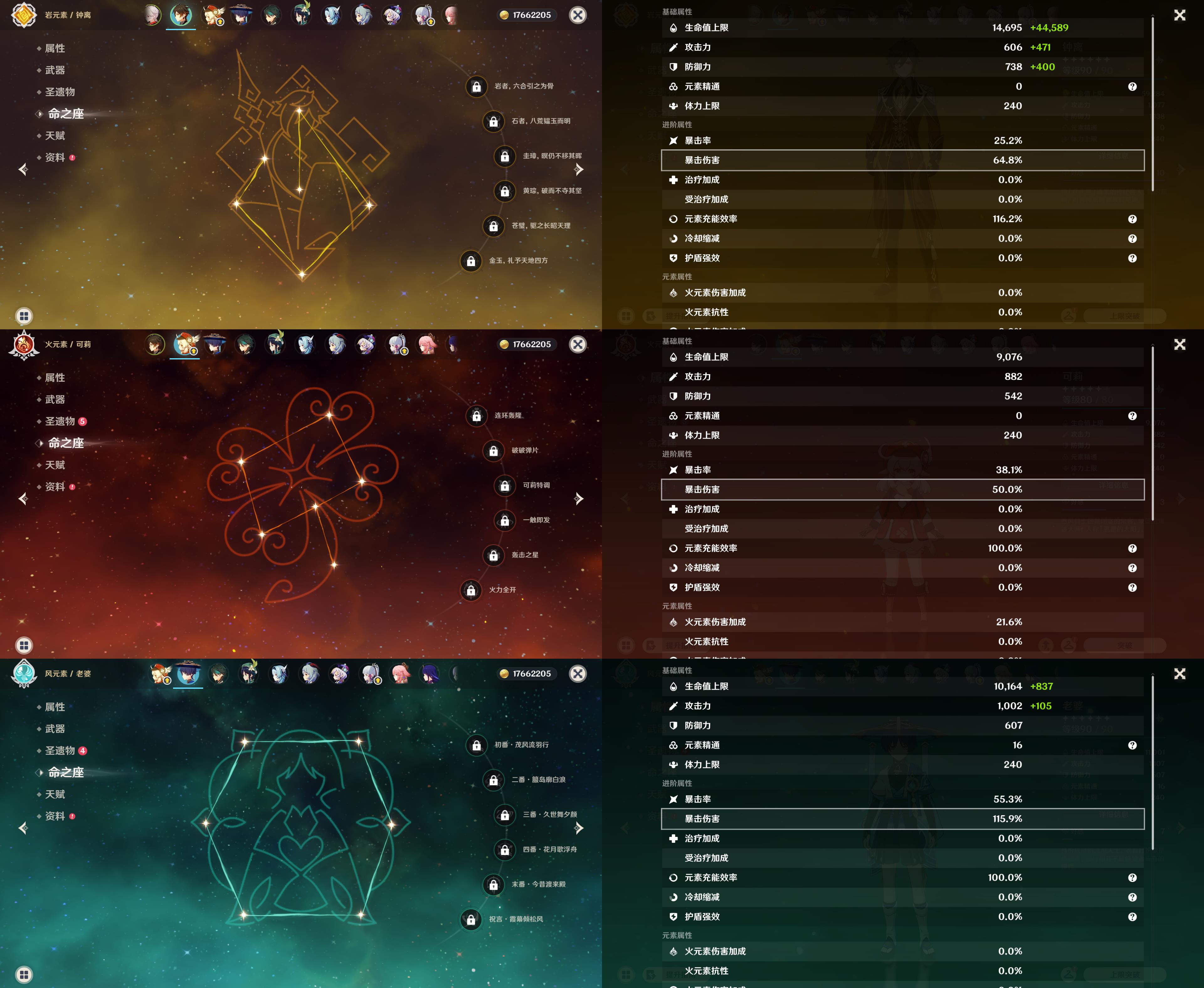Select the 可莉特调 lock icon
The height and width of the screenshot is (988, 1204).
coord(505,486)
